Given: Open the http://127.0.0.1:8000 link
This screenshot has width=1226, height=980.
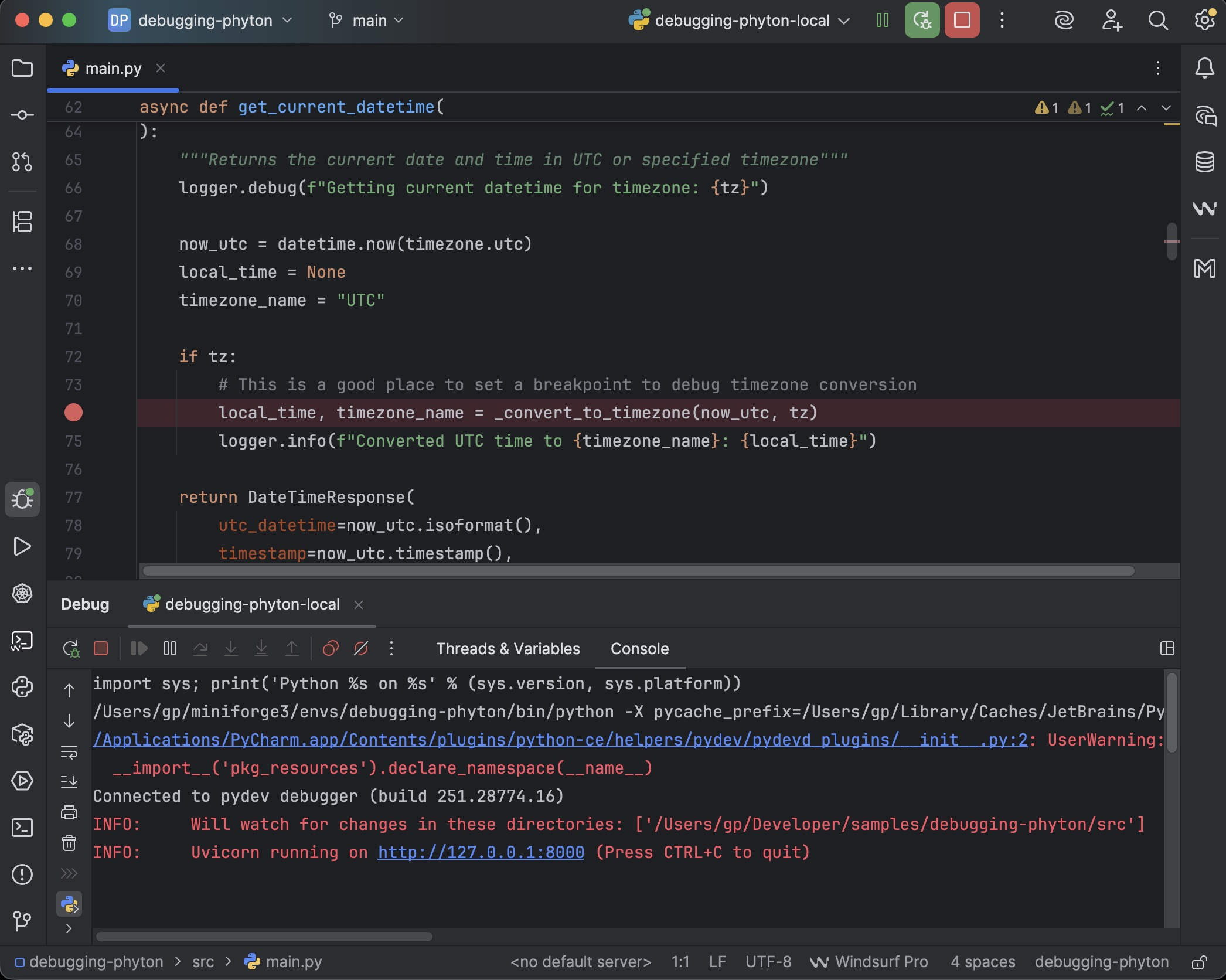Looking at the screenshot, I should click(481, 852).
